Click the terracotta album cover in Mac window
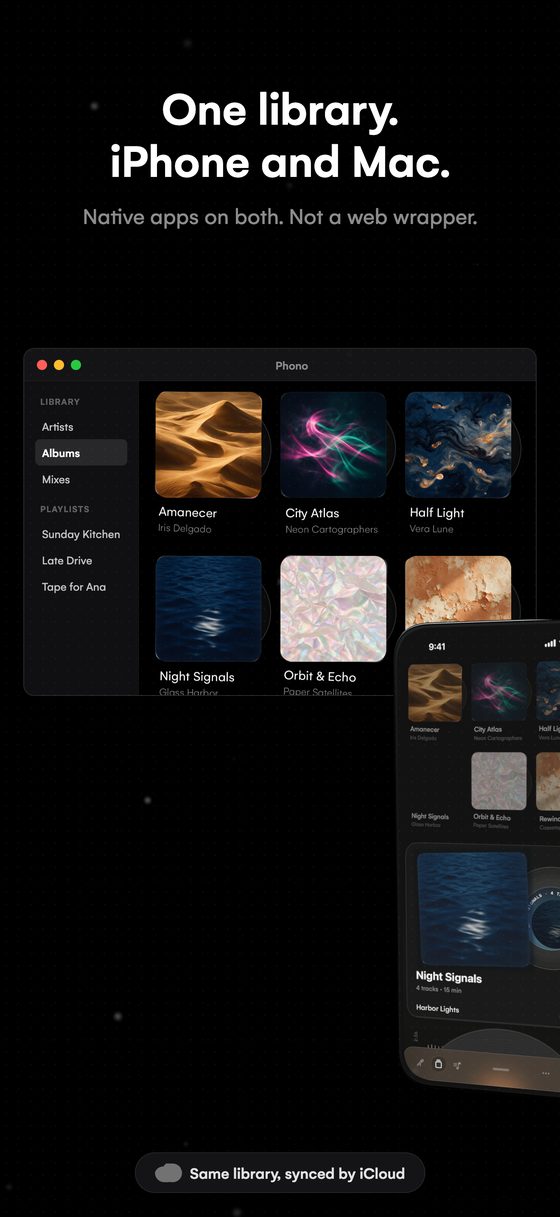 coord(458,590)
